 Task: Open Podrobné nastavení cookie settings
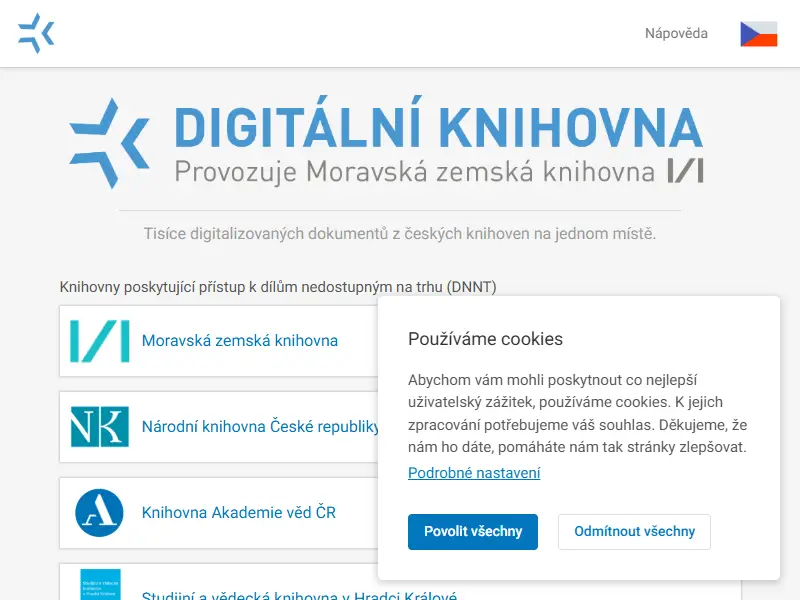point(474,473)
